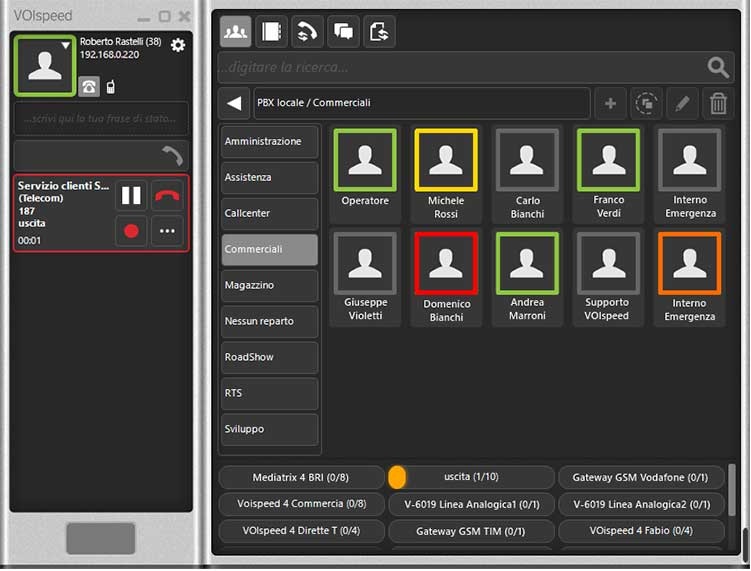
Task: Toggle the desk phone device icon
Action: click(89, 86)
